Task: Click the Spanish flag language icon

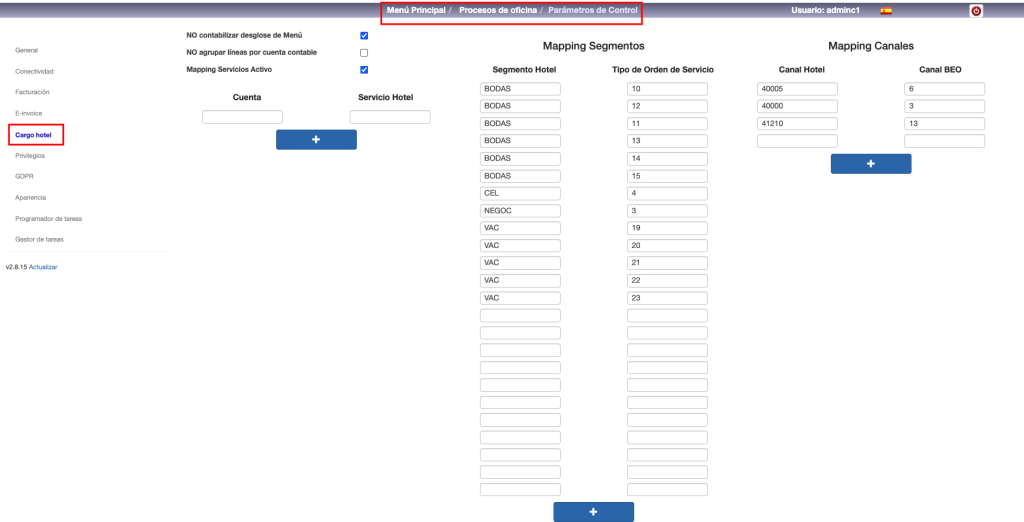Action: pyautogui.click(x=886, y=10)
